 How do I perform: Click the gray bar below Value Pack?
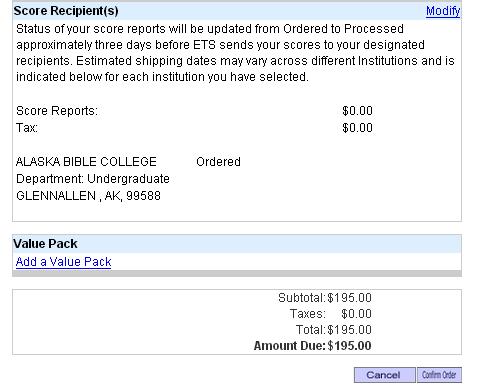click(x=237, y=274)
